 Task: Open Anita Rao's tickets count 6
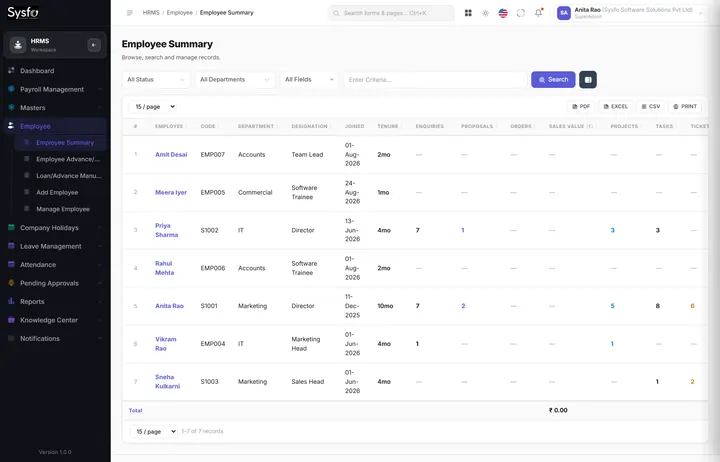click(x=692, y=306)
